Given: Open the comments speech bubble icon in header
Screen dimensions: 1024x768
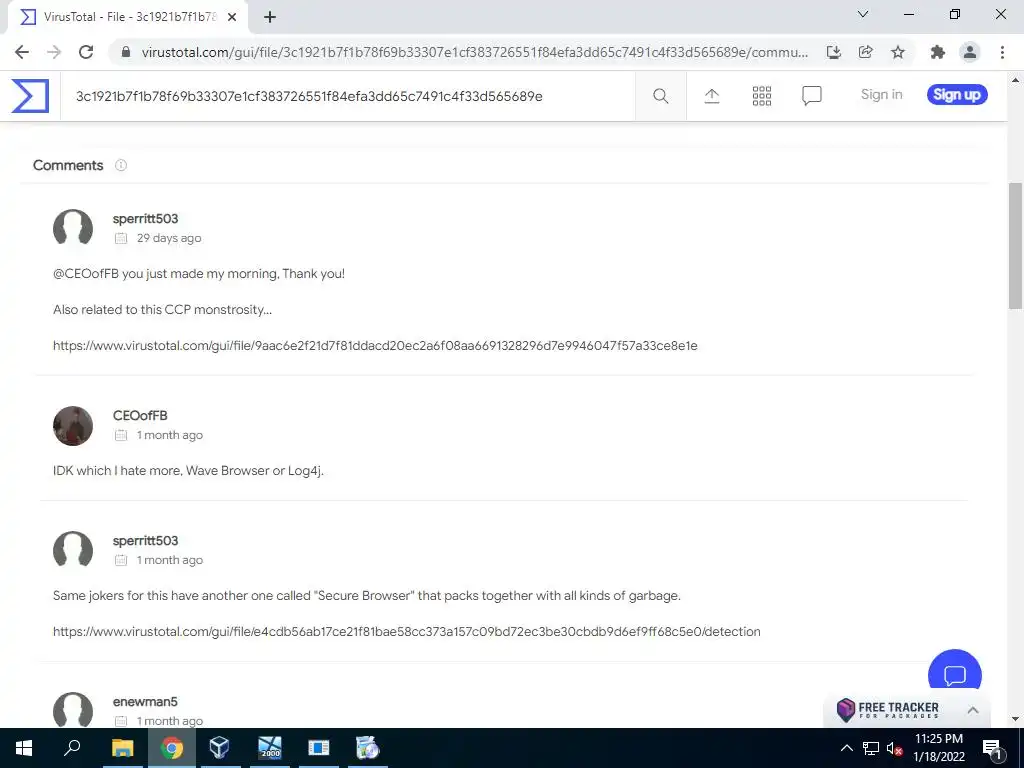Looking at the screenshot, I should (x=812, y=96).
